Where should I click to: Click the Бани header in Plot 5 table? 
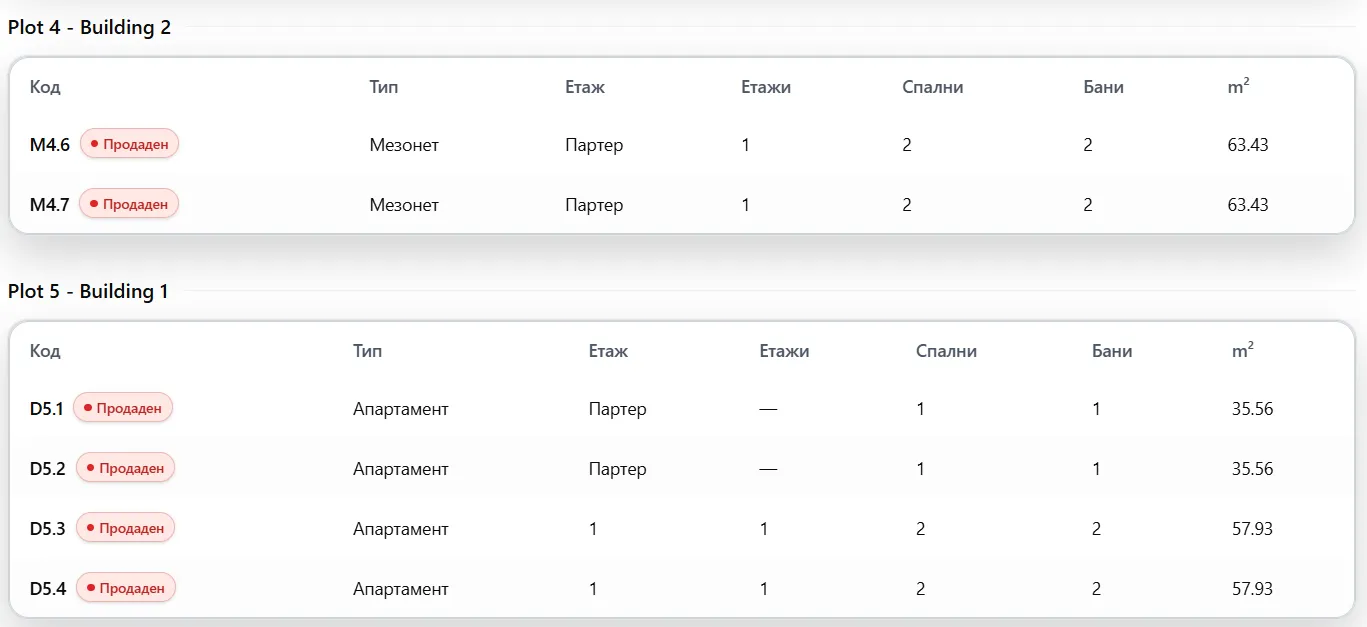coord(1112,351)
